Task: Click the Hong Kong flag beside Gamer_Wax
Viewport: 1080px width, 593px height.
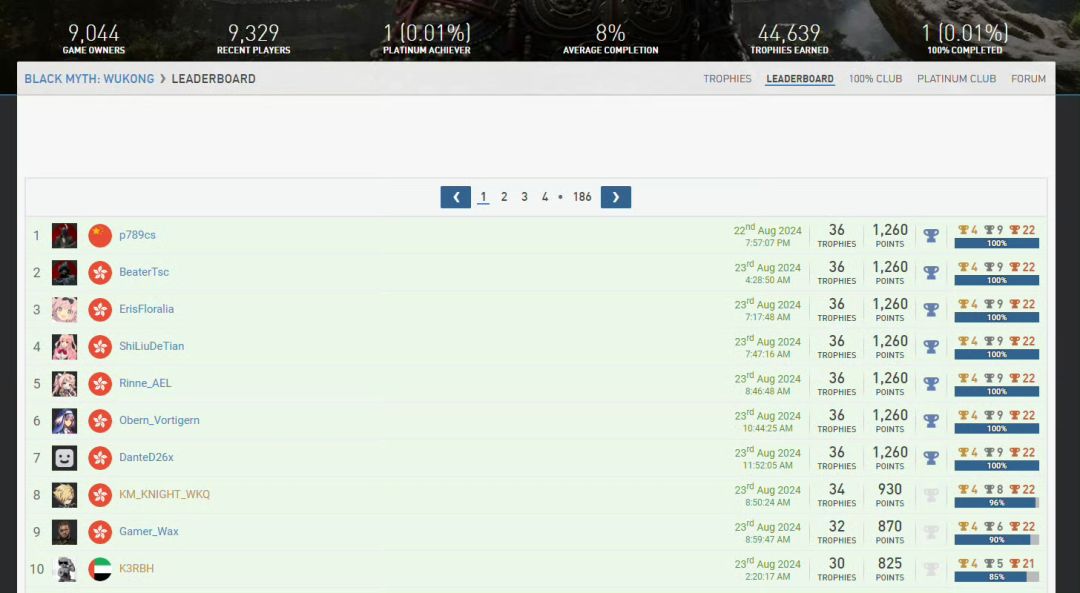Action: click(x=100, y=532)
